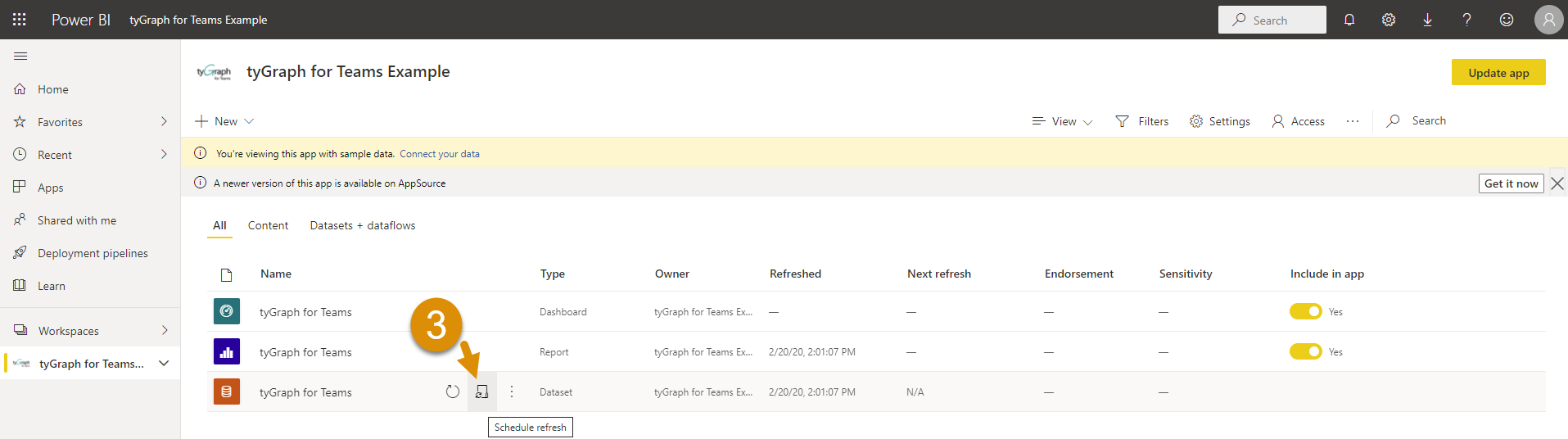Click the Update app button
Image resolution: width=1568 pixels, height=439 pixels.
coord(1498,72)
